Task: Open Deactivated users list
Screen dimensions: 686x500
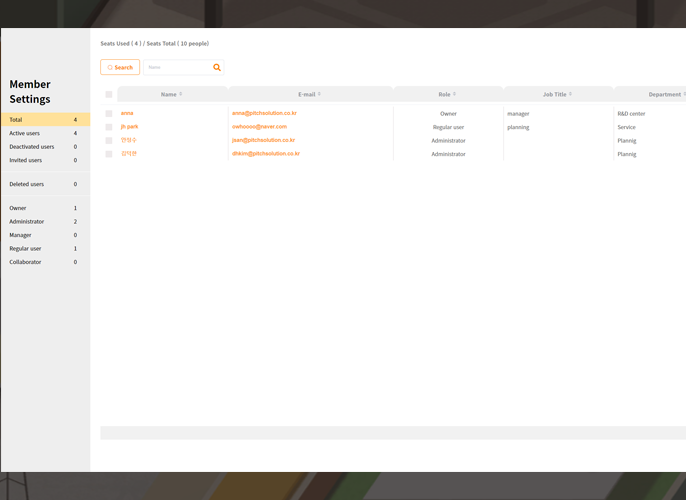Action: point(46,147)
